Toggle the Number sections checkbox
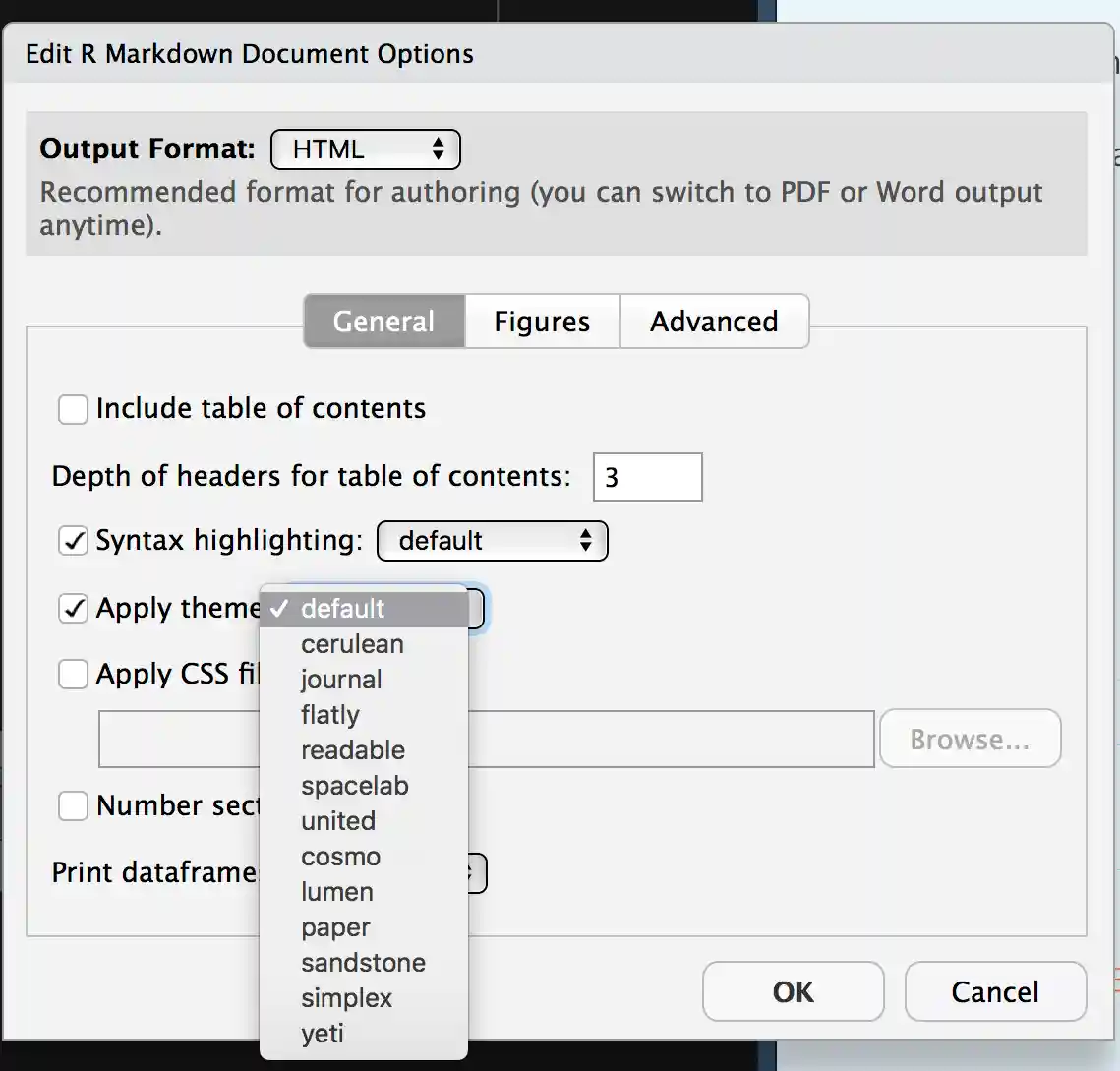1120x1071 pixels. 74,806
